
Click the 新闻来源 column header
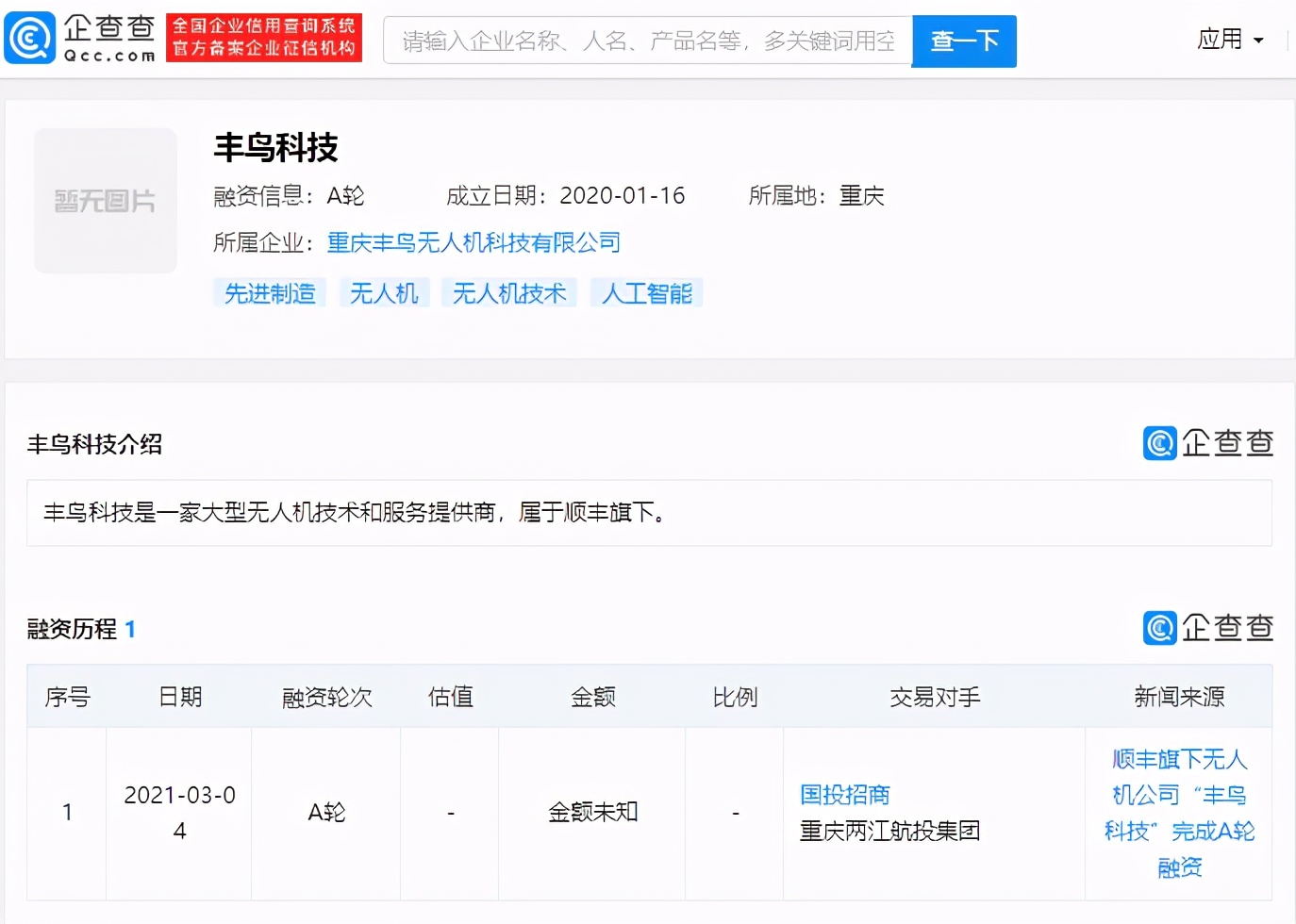[x=1179, y=697]
